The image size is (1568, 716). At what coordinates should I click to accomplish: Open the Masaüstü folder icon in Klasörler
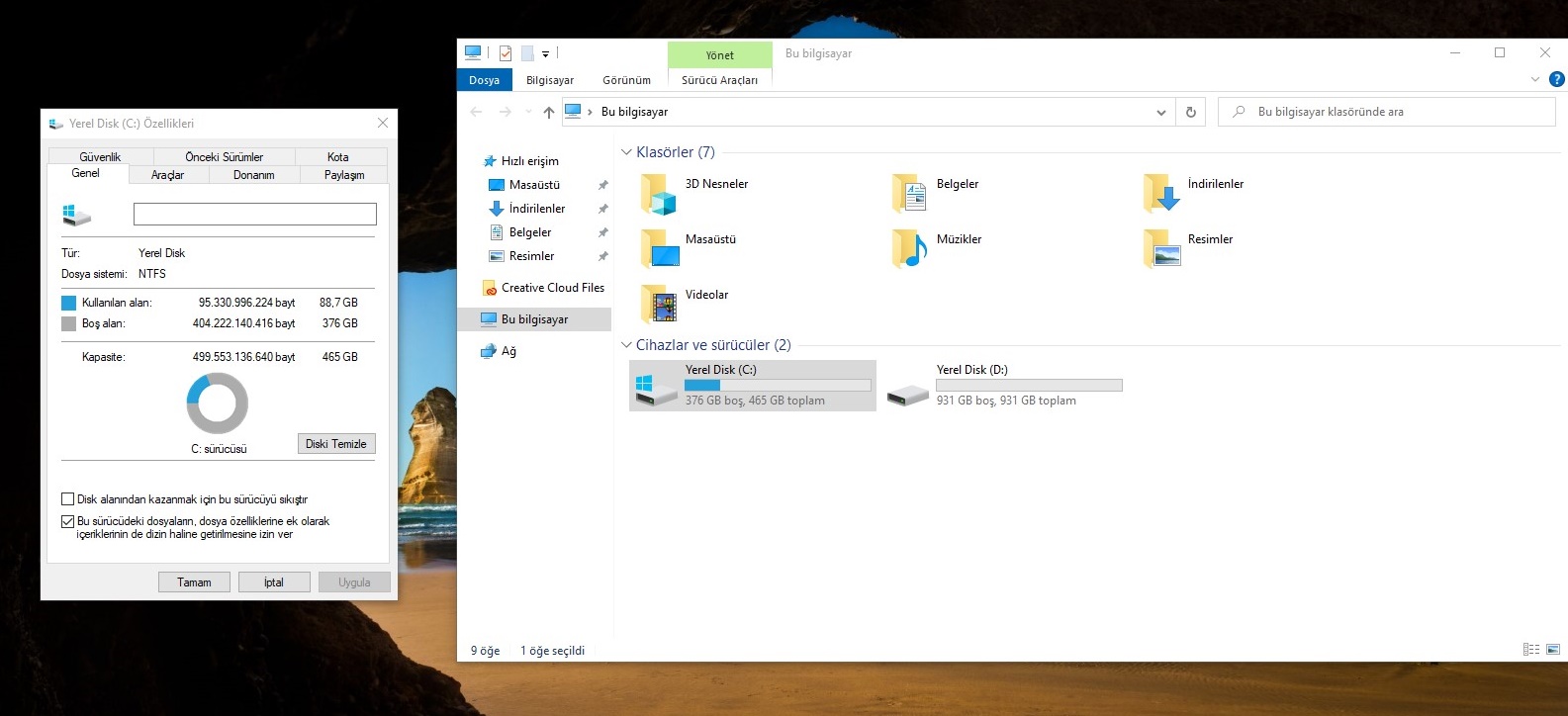point(658,249)
